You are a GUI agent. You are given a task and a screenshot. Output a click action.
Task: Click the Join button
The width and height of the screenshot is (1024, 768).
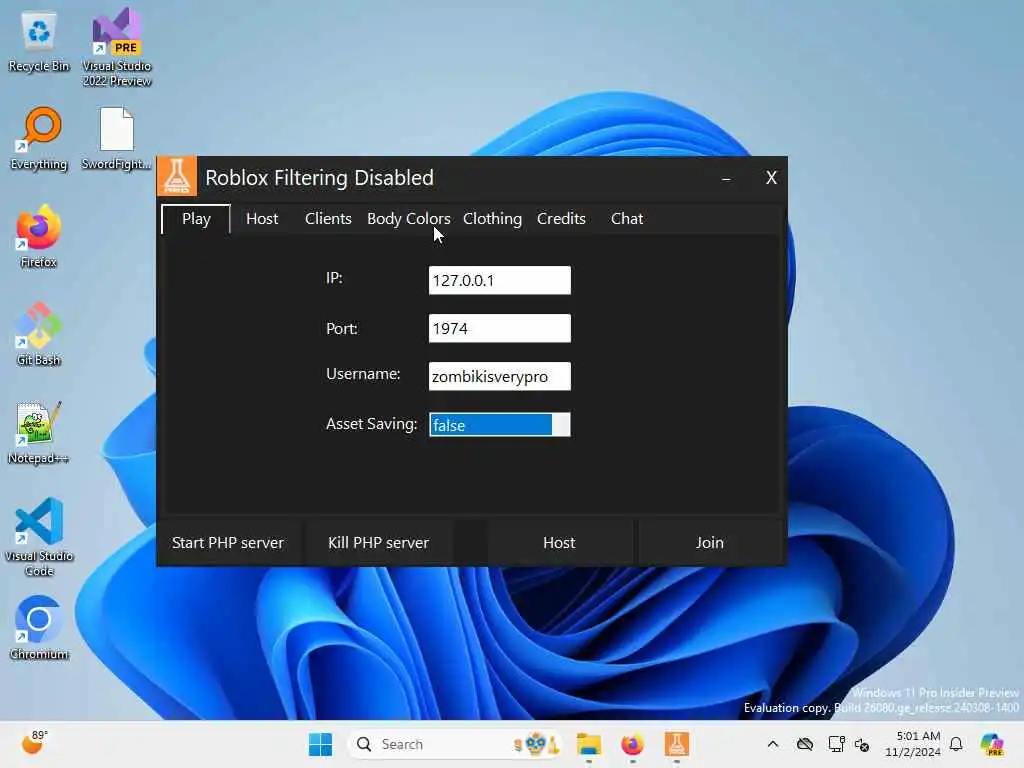point(710,543)
